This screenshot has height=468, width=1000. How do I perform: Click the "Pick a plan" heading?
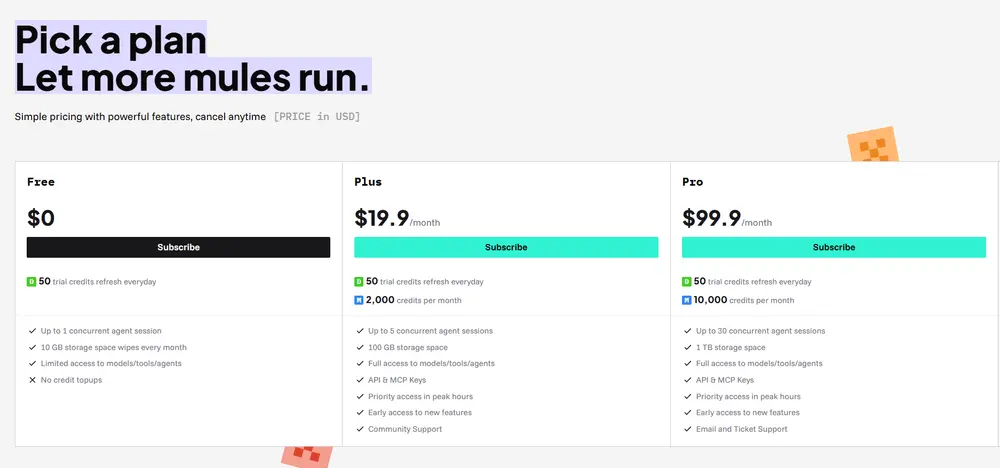[x=111, y=41]
